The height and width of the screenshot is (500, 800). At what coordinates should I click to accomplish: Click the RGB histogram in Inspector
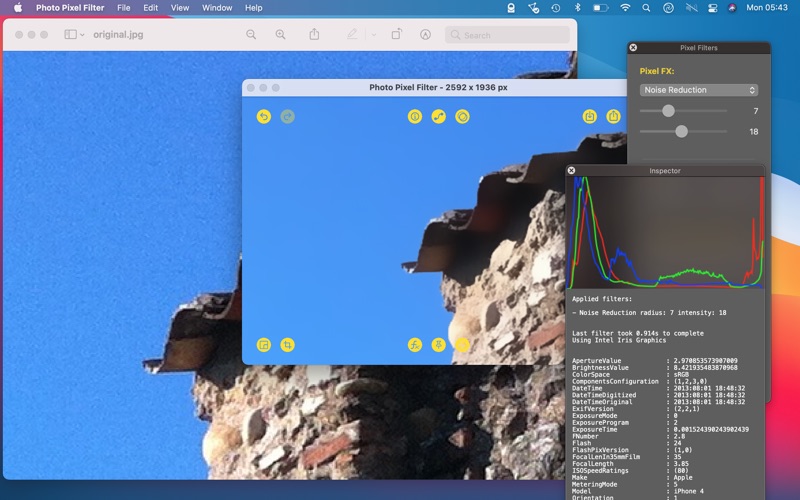click(665, 233)
